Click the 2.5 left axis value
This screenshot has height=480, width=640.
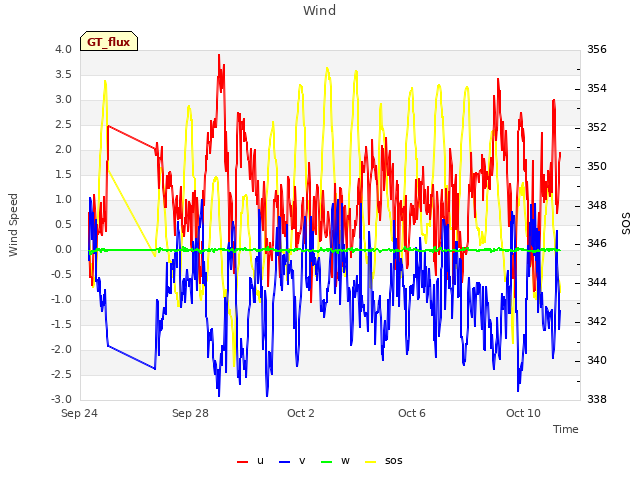(x=63, y=124)
